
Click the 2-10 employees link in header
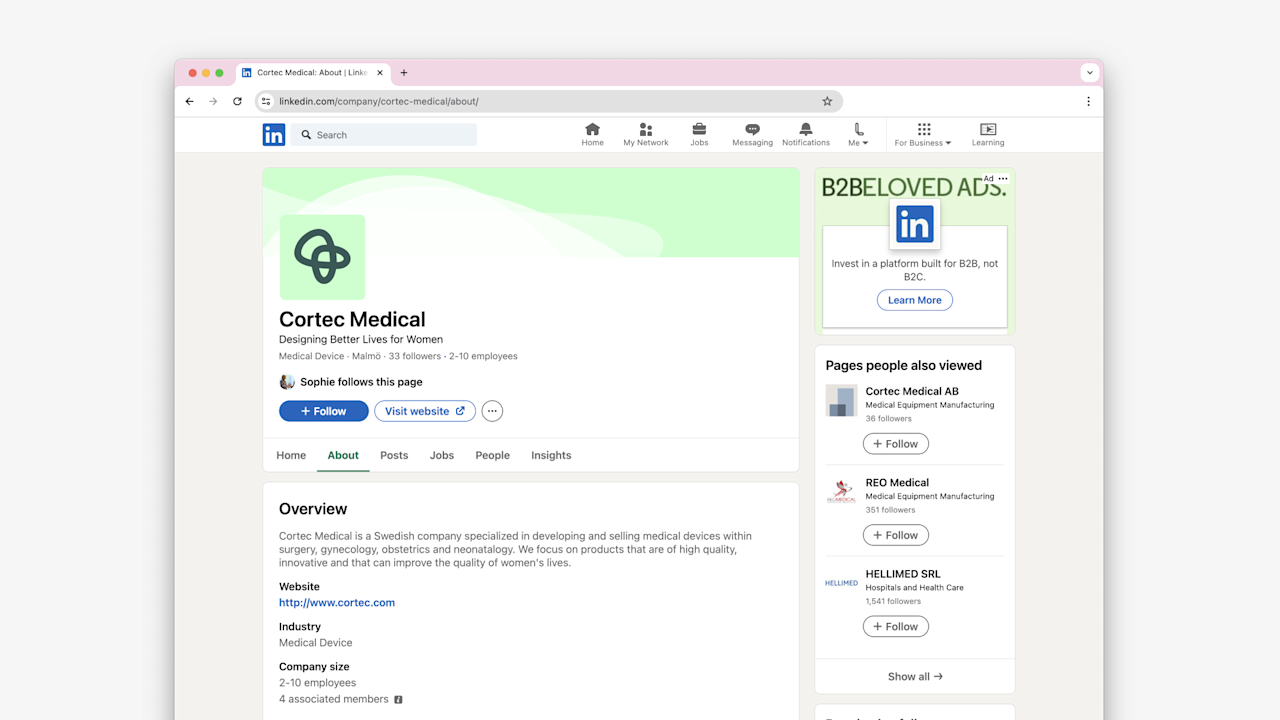pyautogui.click(x=483, y=356)
